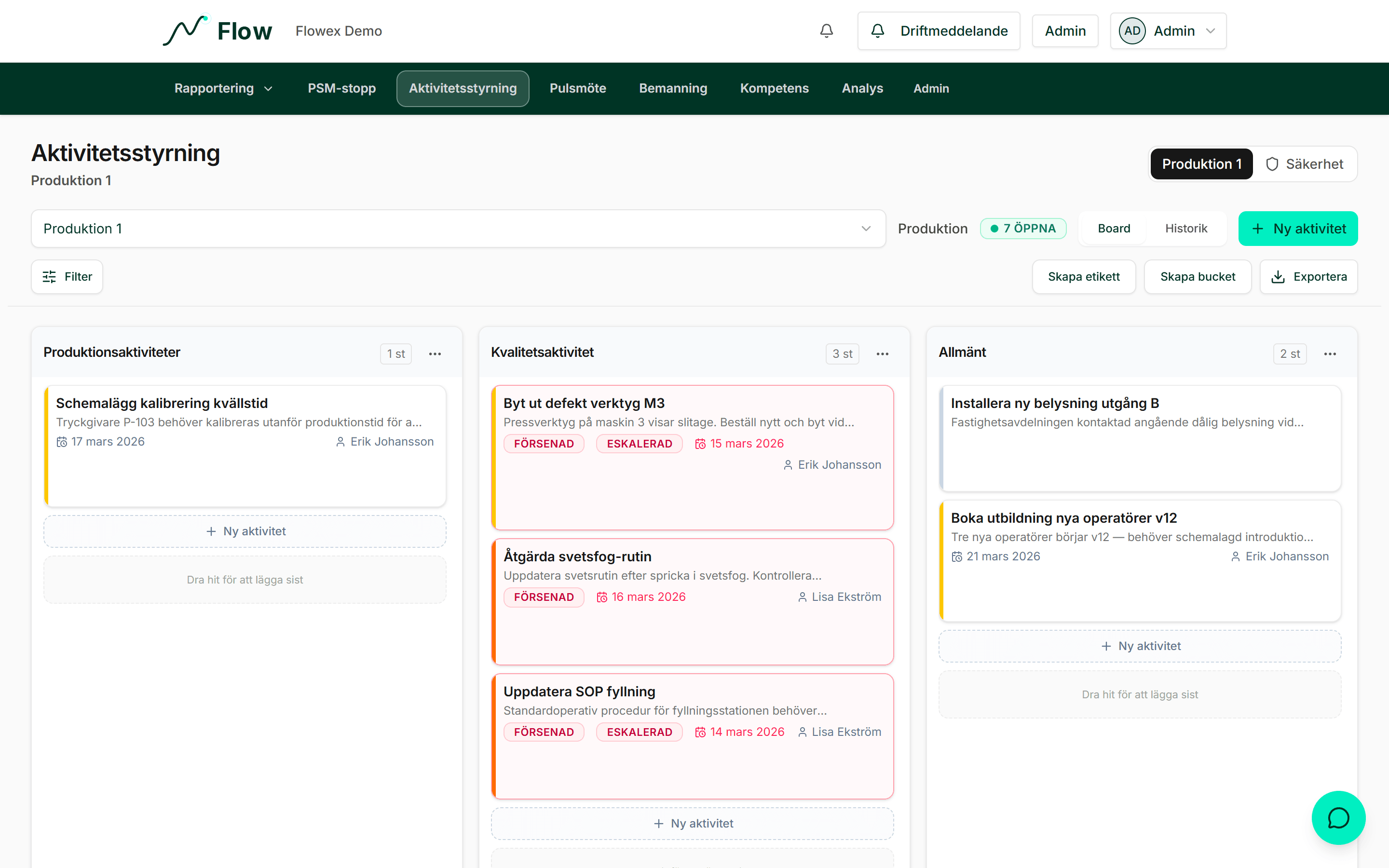
Task: Expand the Rapportering menu
Action: point(223,88)
